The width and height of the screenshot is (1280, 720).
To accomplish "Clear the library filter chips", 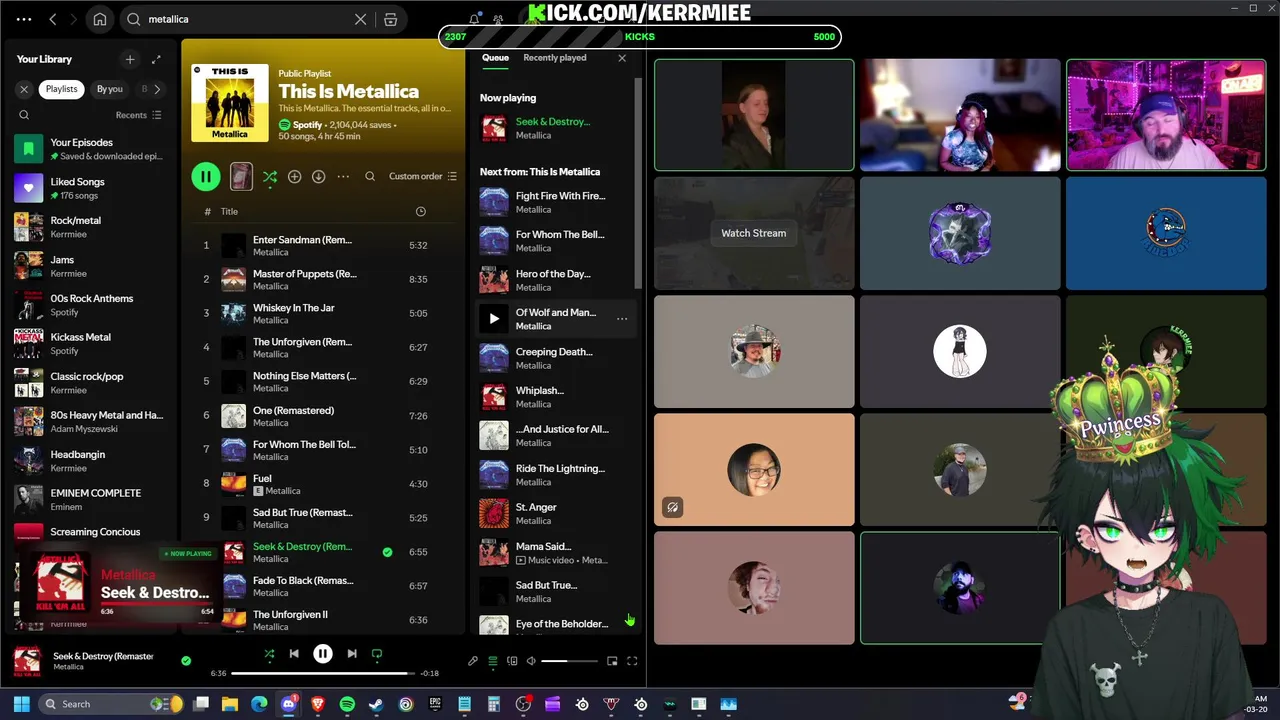I will point(24,89).
